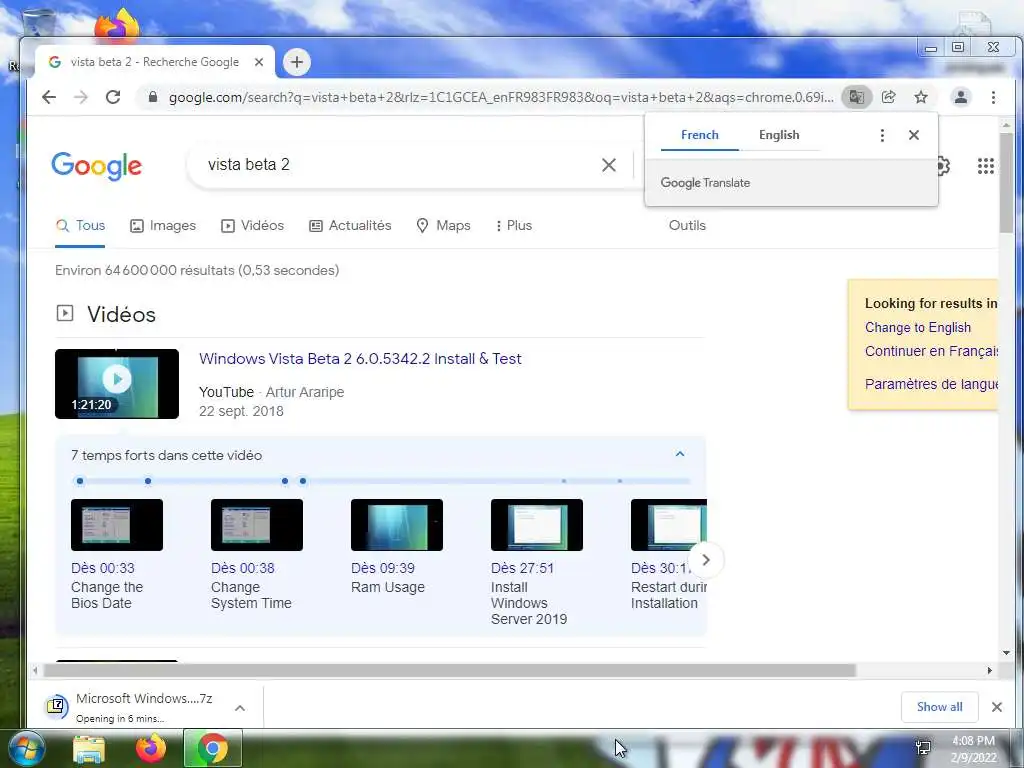
Task: Click the Vidéos section heading icon
Action: click(65, 313)
